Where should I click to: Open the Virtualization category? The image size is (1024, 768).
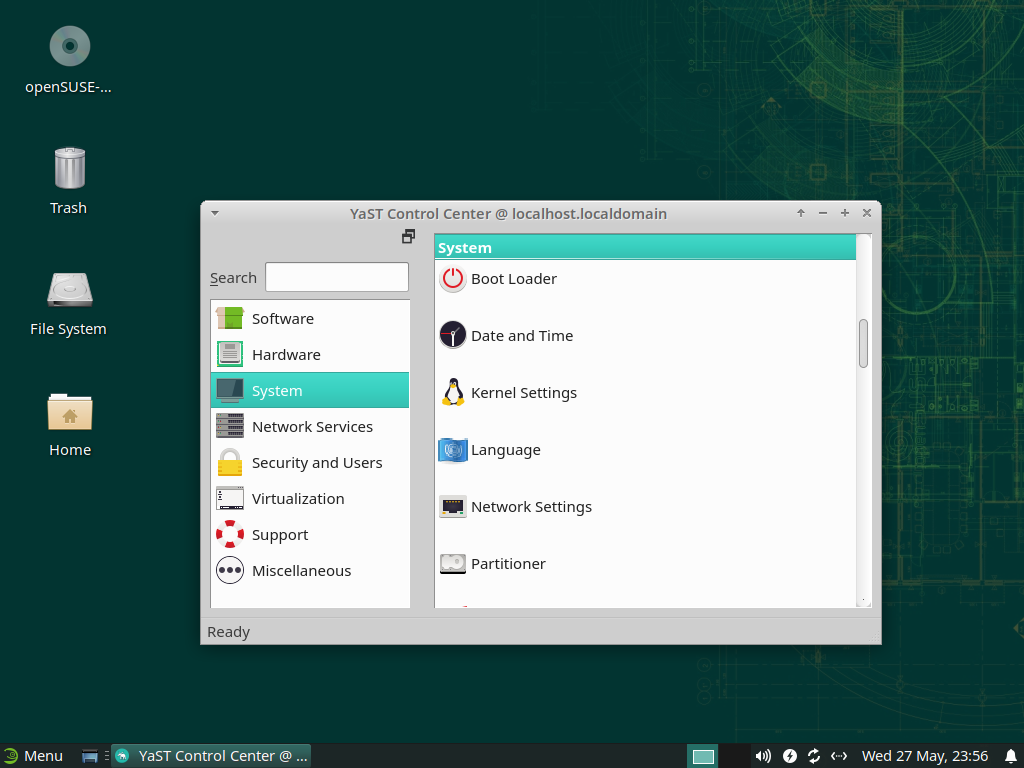298,499
